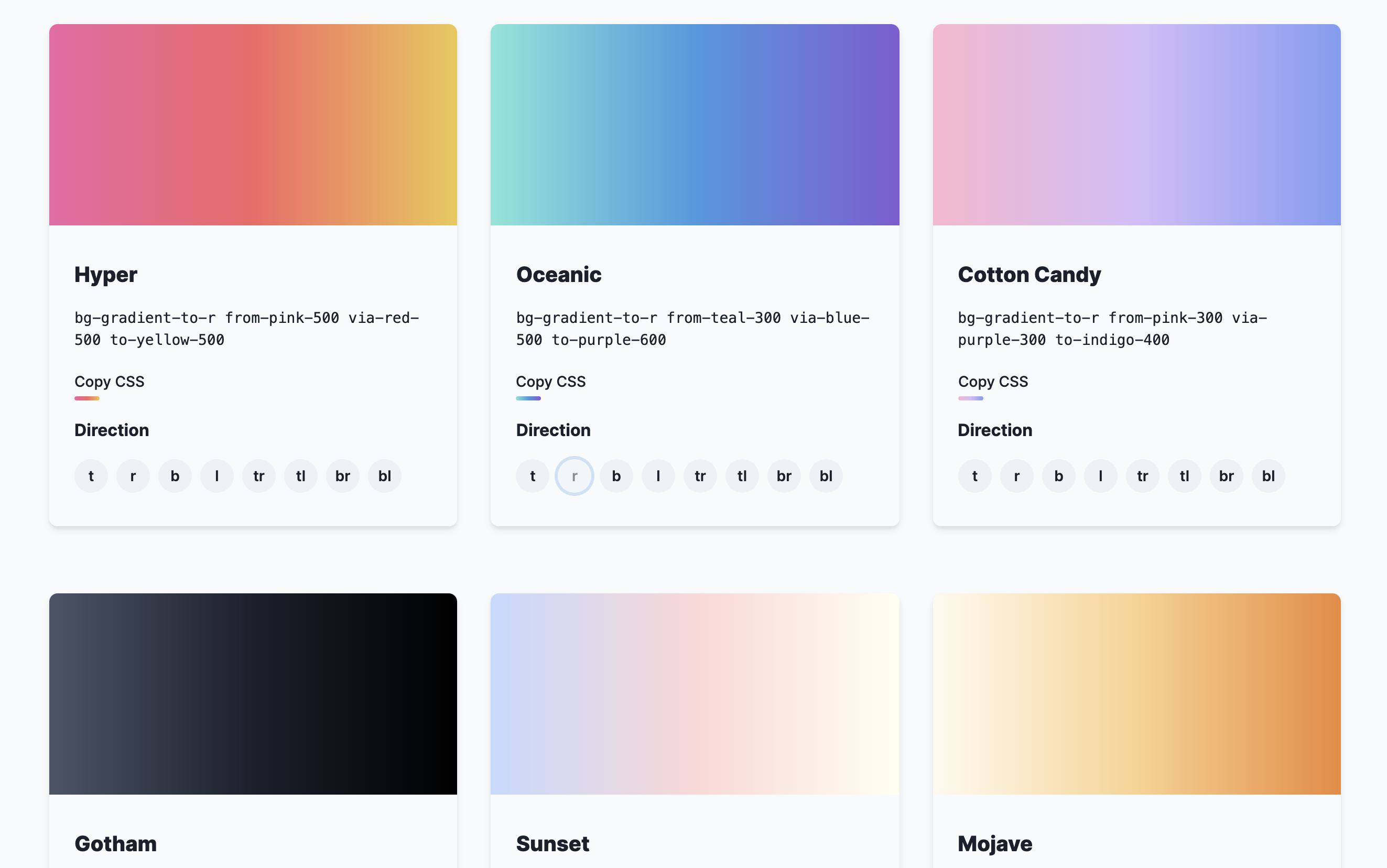
Task: Change Cotton Candy gradient direction to left
Action: (1100, 475)
